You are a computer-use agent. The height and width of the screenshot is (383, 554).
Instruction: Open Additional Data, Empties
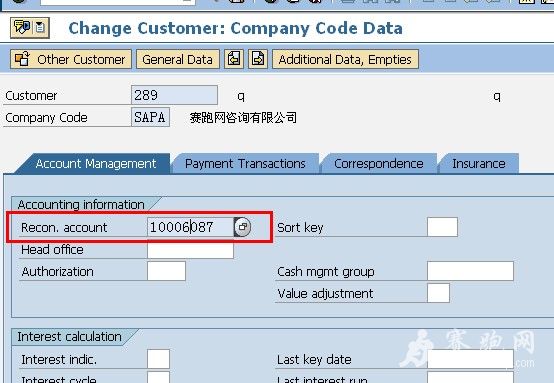point(345,59)
